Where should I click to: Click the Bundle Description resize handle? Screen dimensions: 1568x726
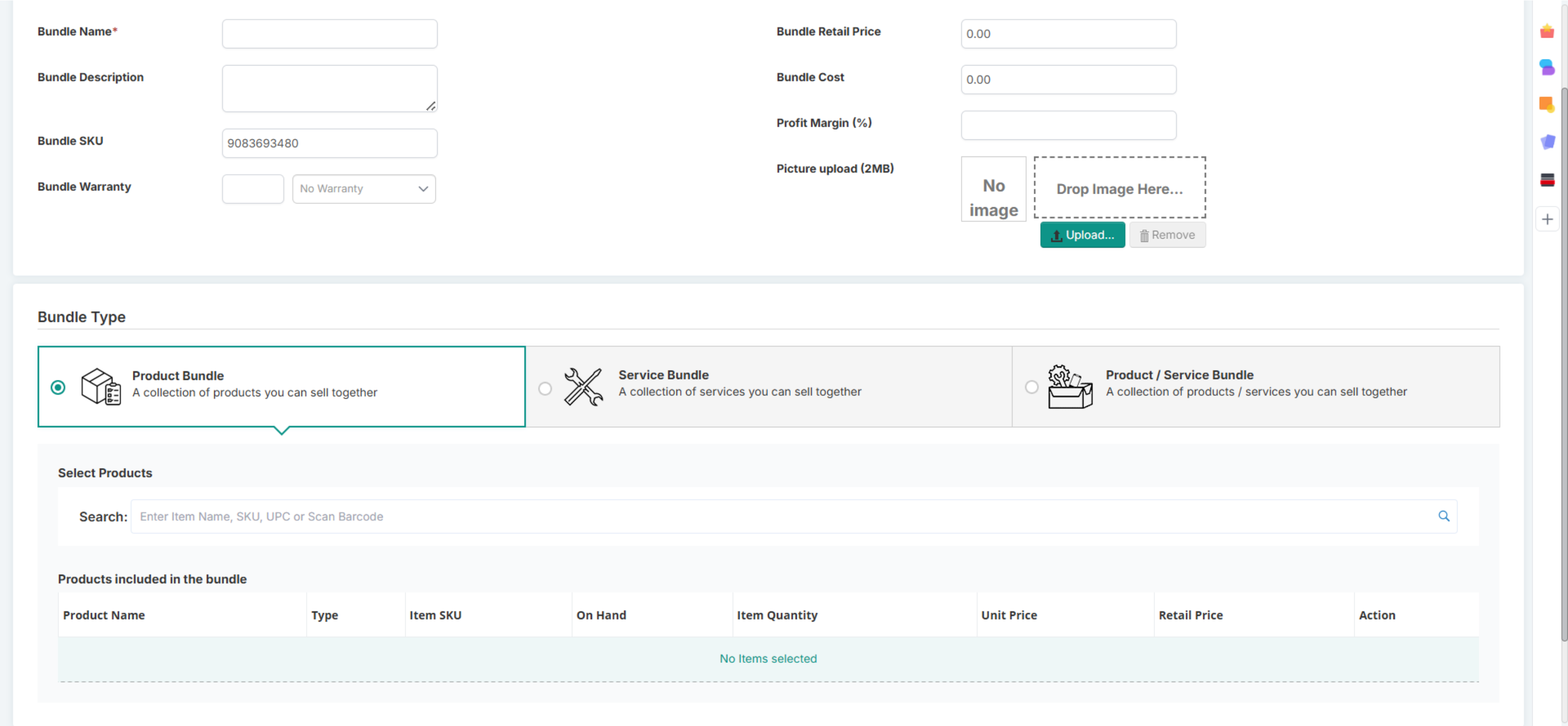pyautogui.click(x=431, y=106)
